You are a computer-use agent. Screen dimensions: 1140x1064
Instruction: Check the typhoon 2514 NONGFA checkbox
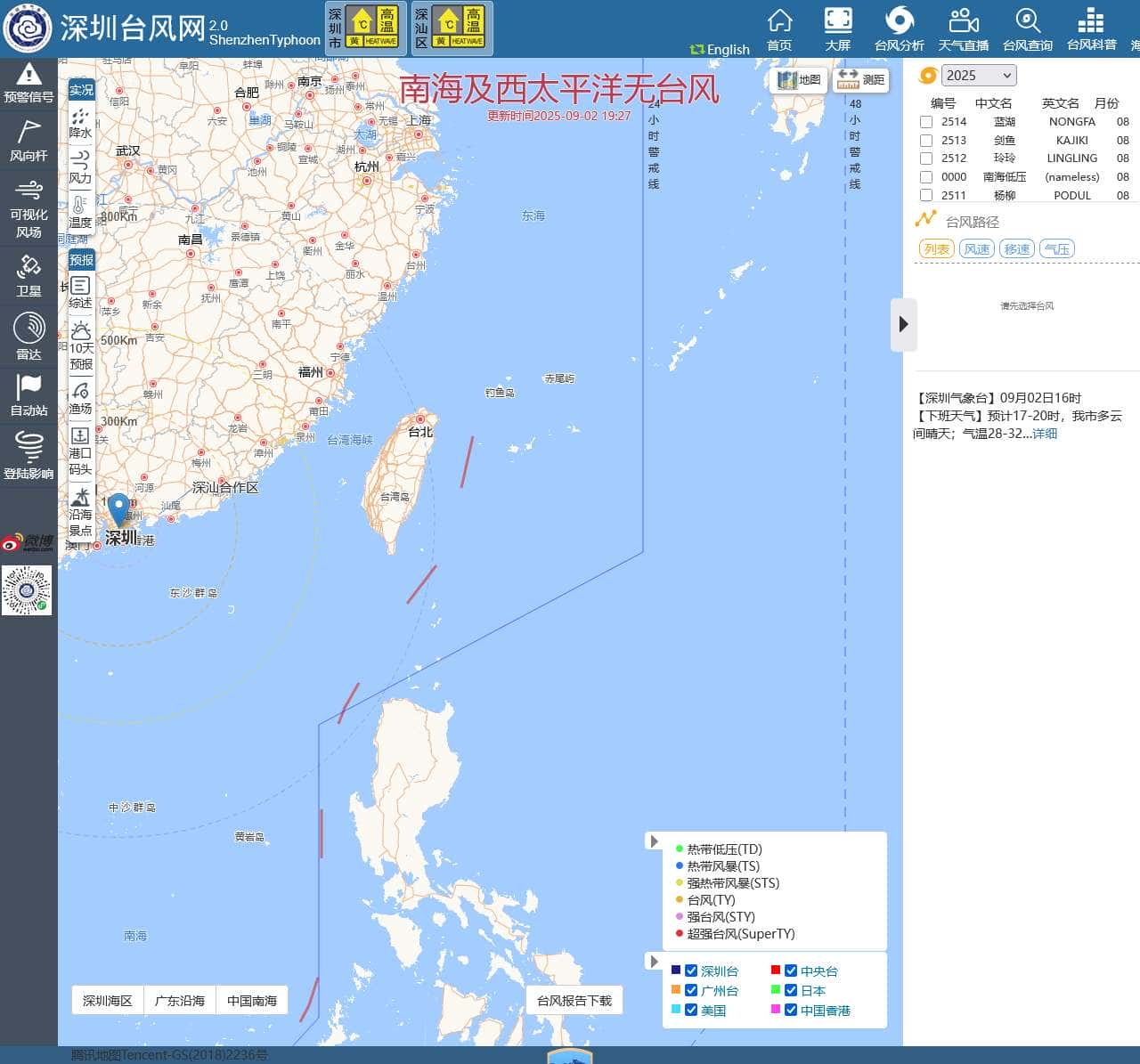tap(926, 122)
